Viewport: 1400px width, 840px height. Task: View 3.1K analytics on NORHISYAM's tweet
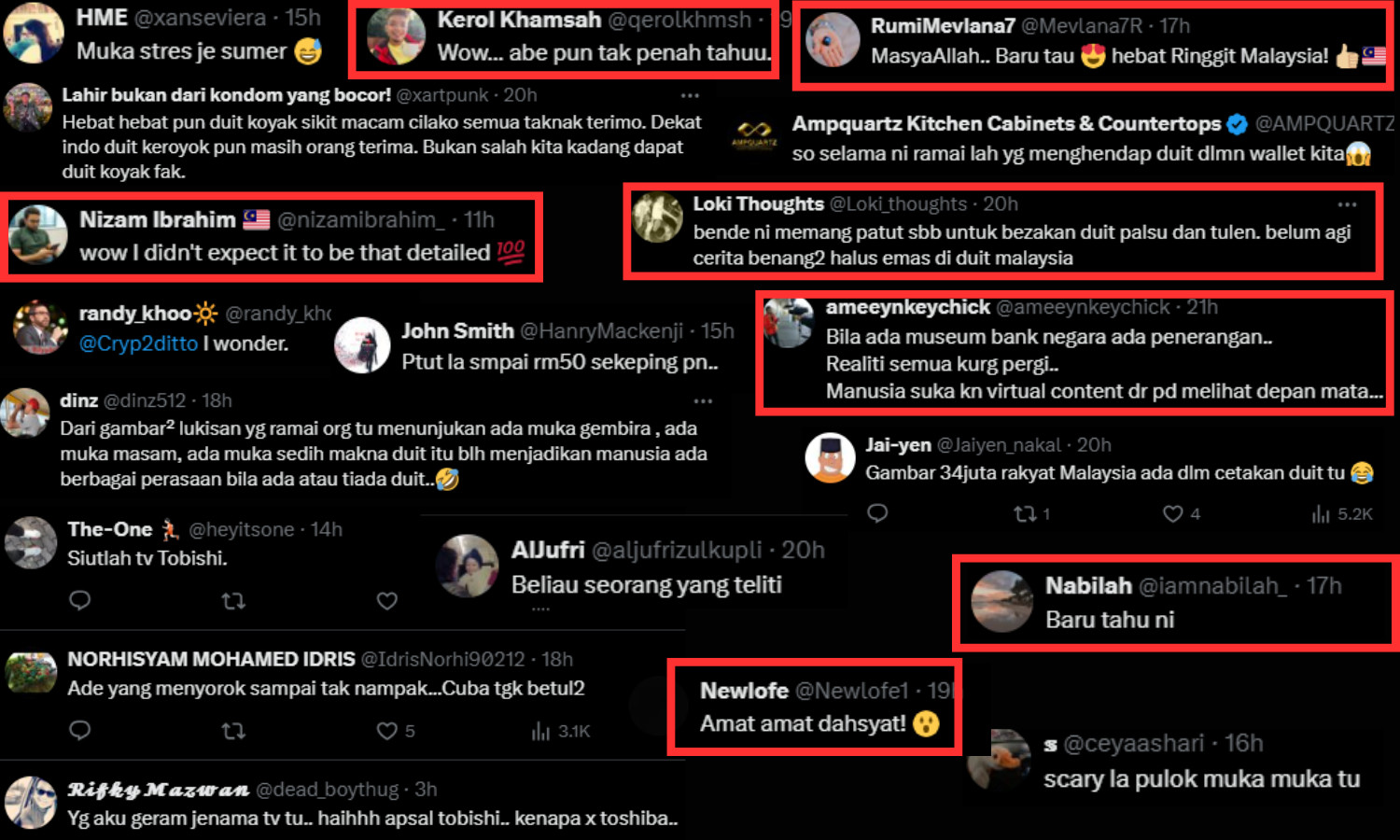(x=561, y=731)
